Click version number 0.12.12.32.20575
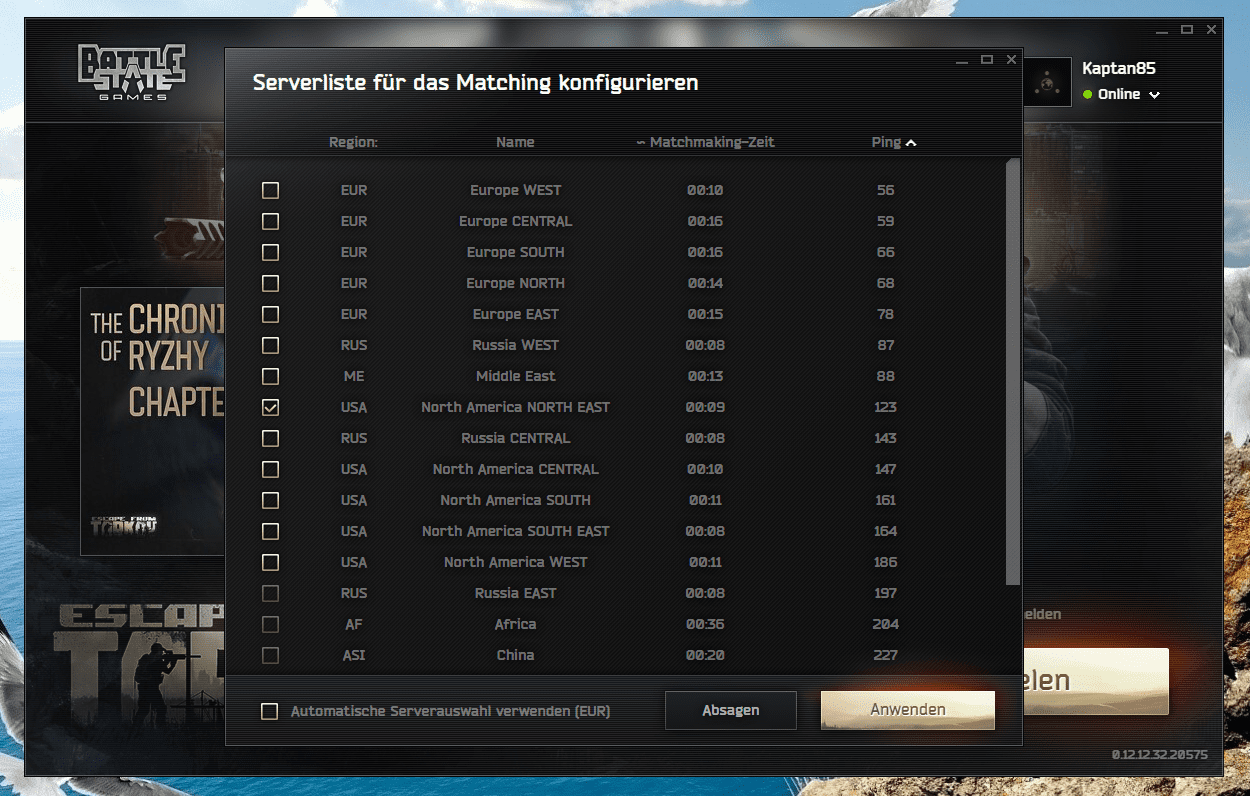 click(1159, 754)
